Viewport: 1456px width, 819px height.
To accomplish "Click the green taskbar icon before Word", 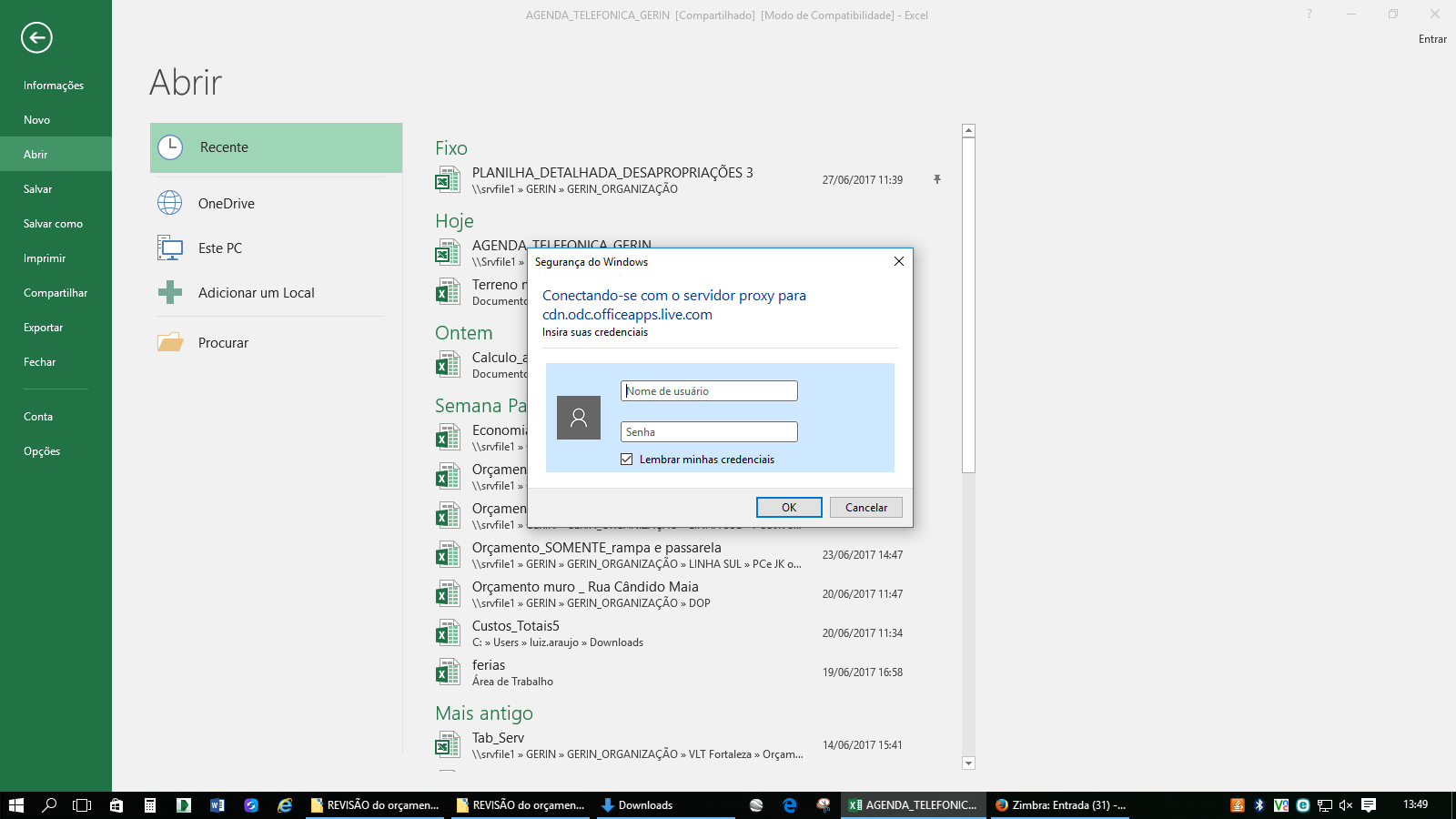I will click(x=184, y=805).
